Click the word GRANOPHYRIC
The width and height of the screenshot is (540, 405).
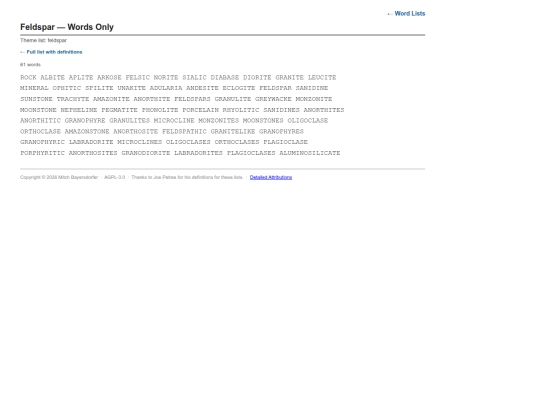click(42, 142)
